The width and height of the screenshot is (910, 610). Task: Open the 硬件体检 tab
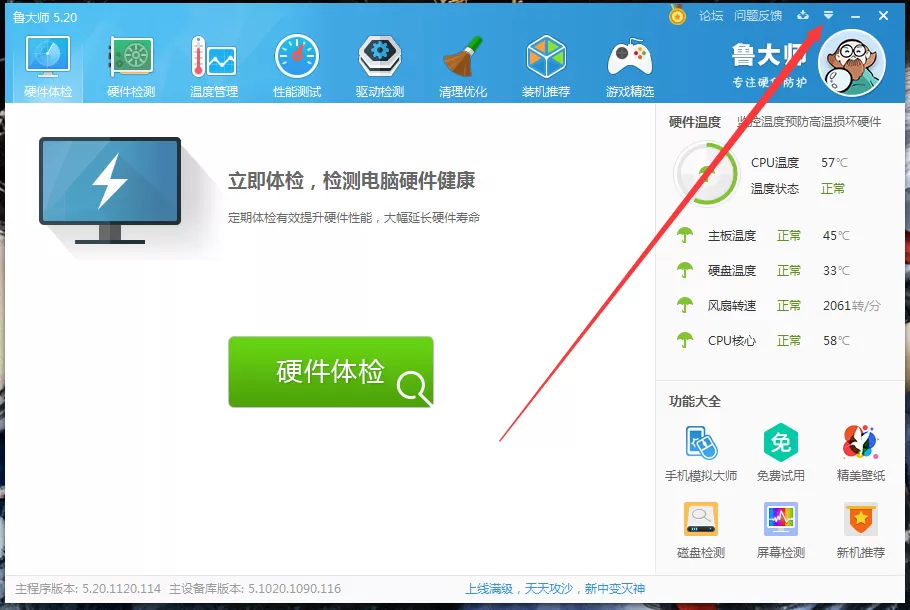point(48,67)
